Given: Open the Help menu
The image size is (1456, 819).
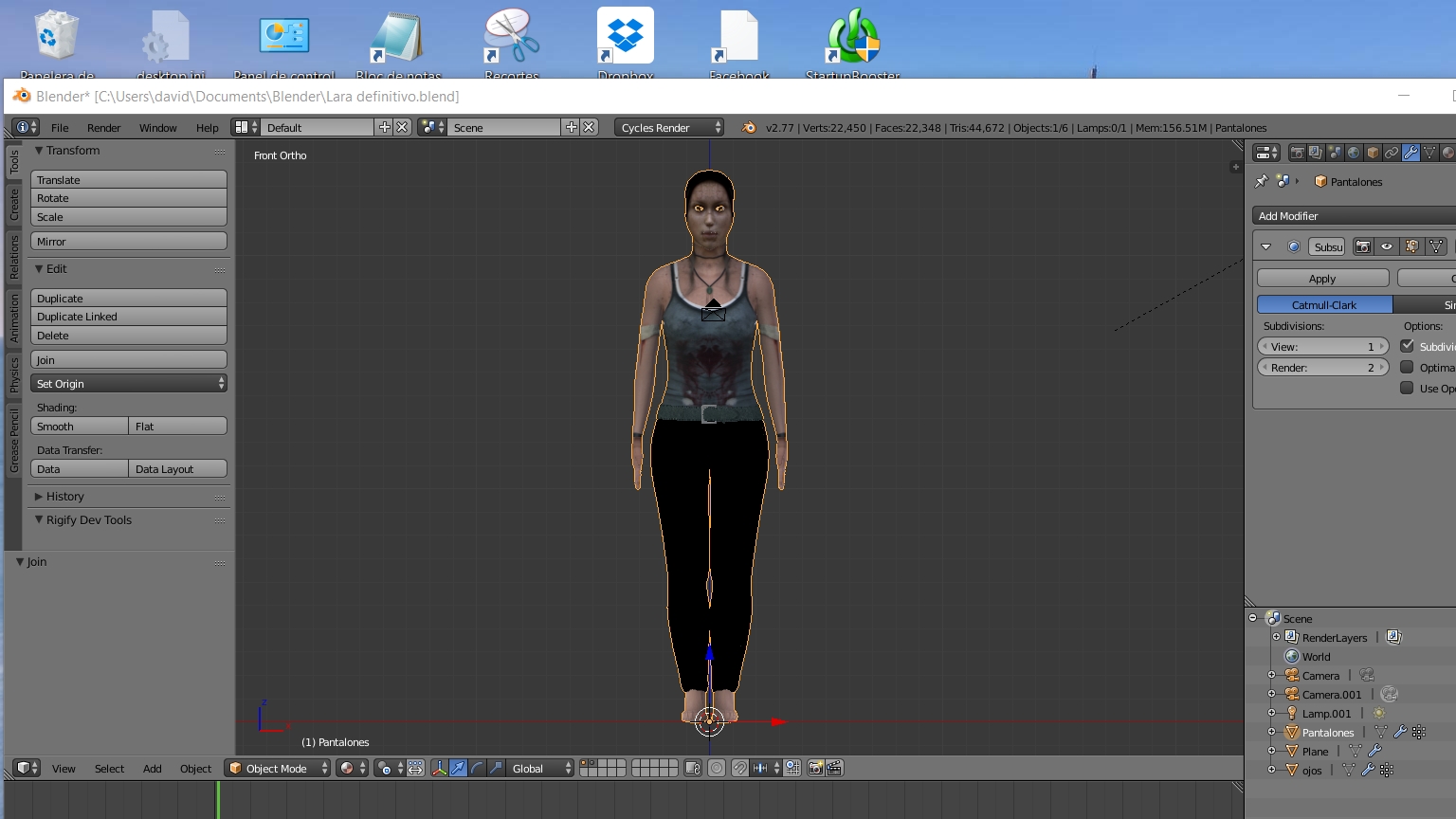Looking at the screenshot, I should tap(207, 127).
